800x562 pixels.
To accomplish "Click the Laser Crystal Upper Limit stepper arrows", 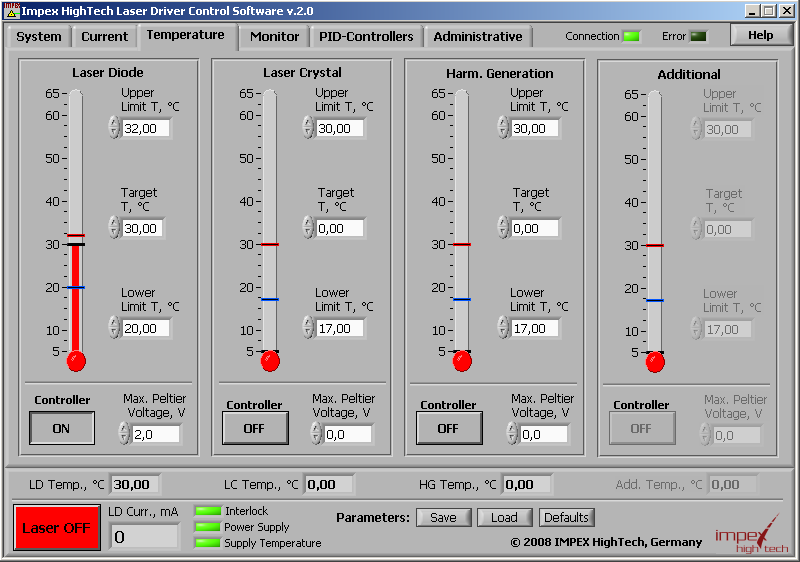I will click(x=308, y=127).
